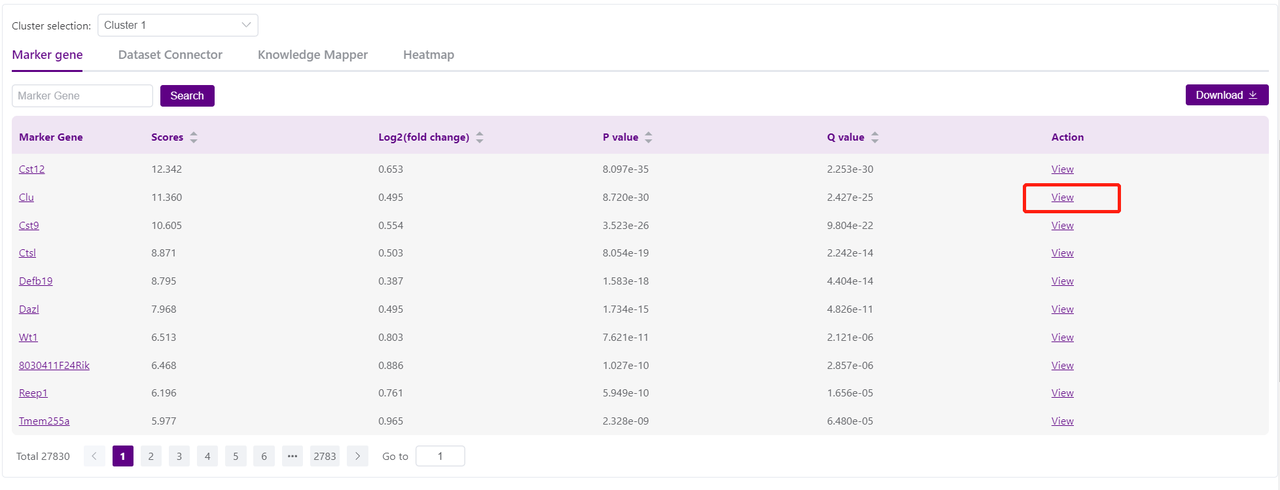Sort table by P value
1280x490 pixels.
(648, 138)
